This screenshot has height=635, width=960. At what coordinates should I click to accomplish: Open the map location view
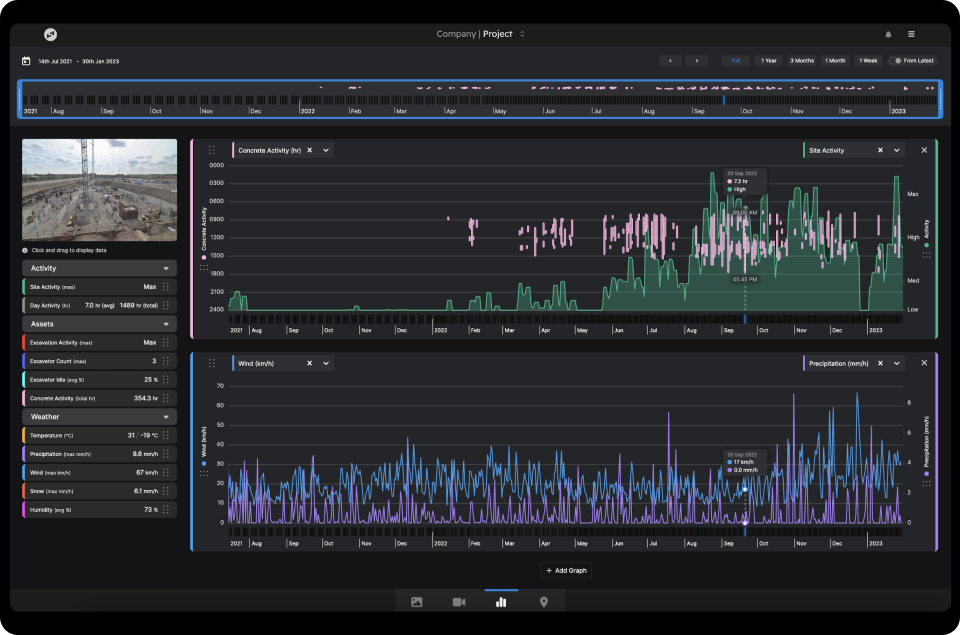coord(543,602)
